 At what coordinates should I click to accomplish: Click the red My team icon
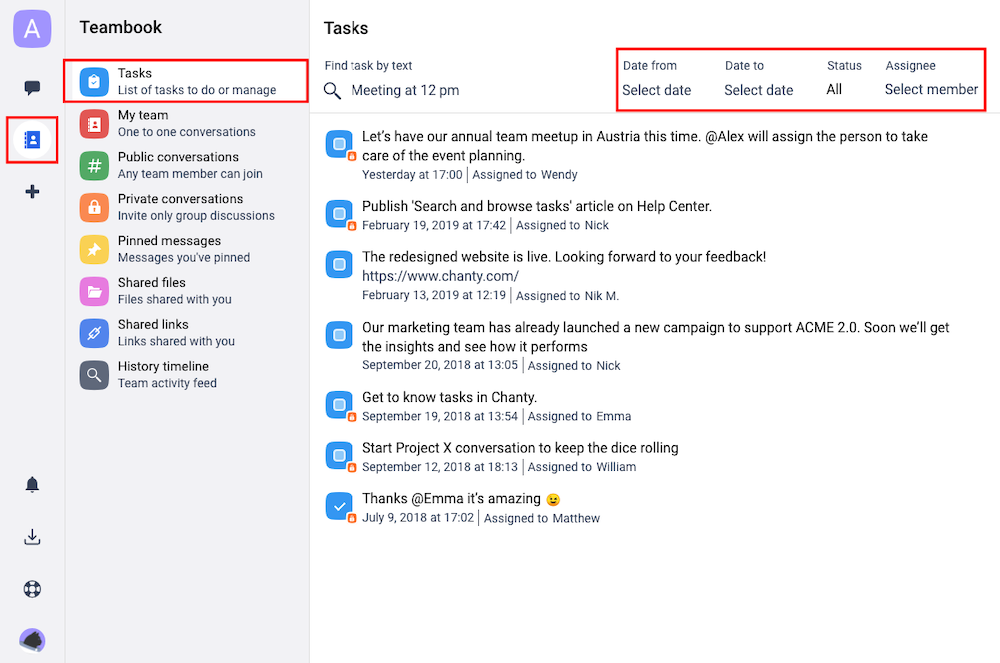click(94, 124)
